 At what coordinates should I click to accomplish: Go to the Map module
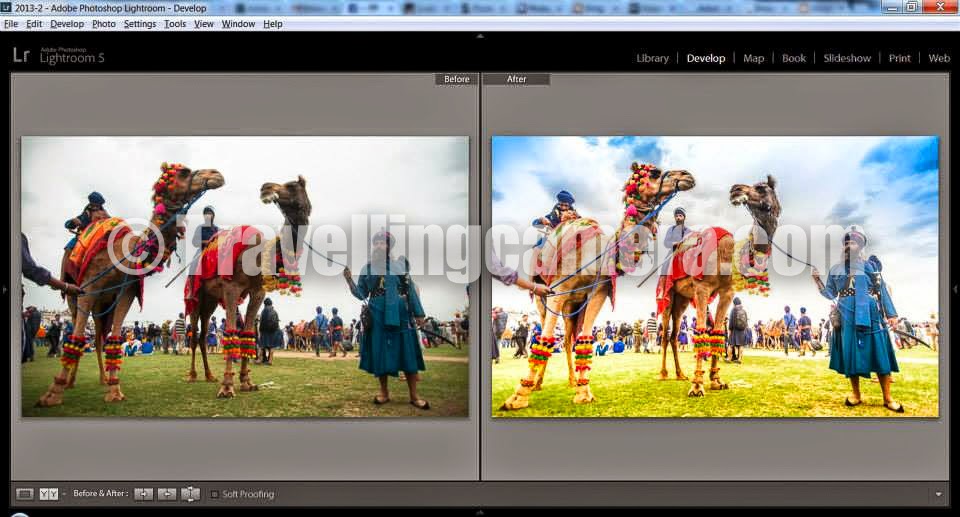point(754,58)
